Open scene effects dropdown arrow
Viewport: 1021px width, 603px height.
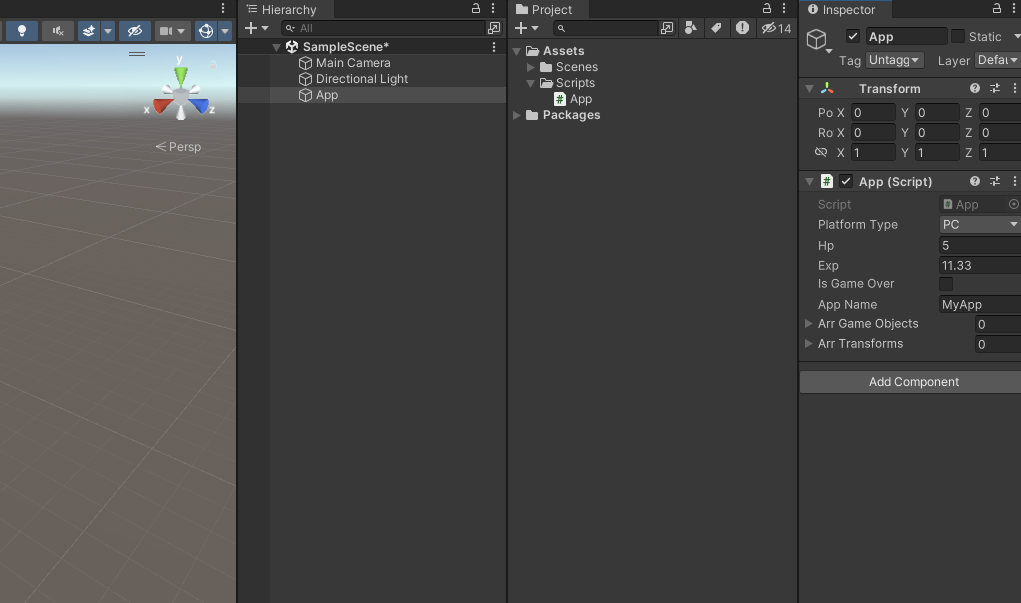[x=108, y=31]
